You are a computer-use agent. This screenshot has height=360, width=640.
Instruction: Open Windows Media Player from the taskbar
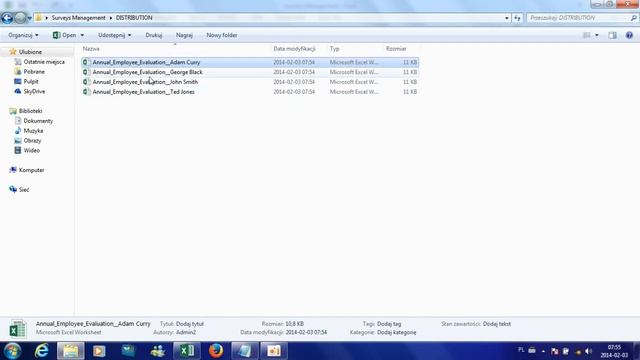click(99, 351)
